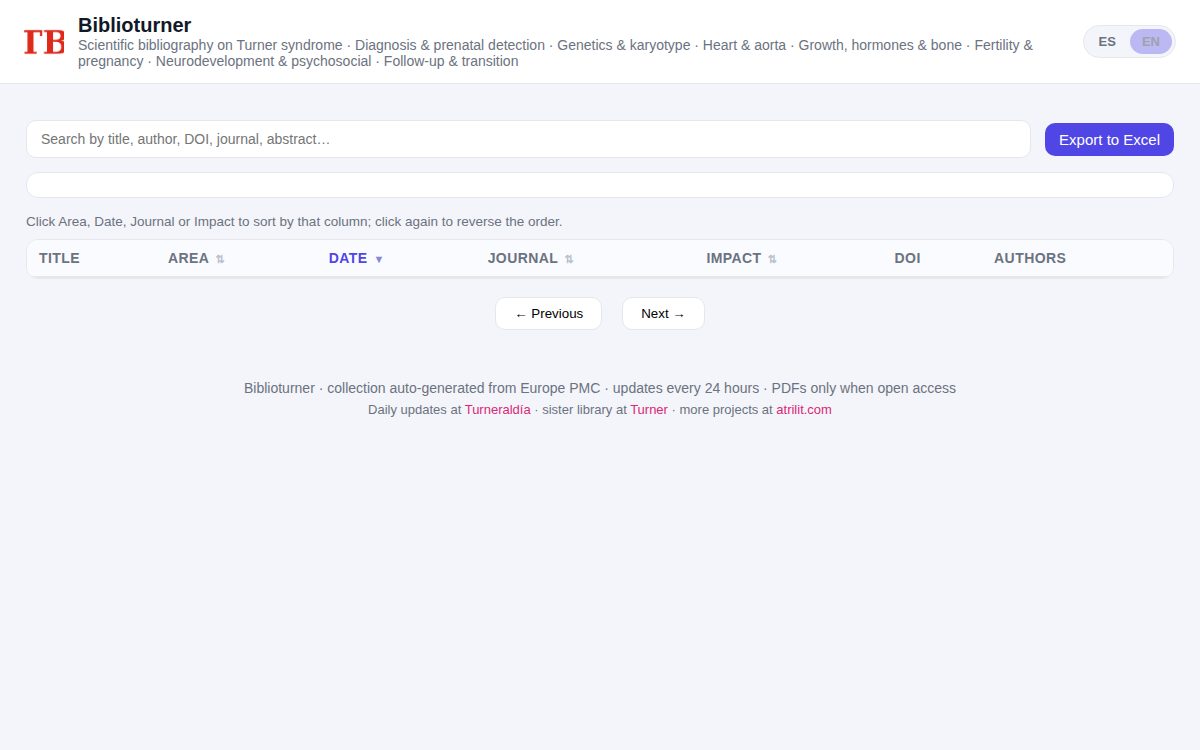Switch language to ES
This screenshot has width=1200, height=750.
tap(1107, 41)
